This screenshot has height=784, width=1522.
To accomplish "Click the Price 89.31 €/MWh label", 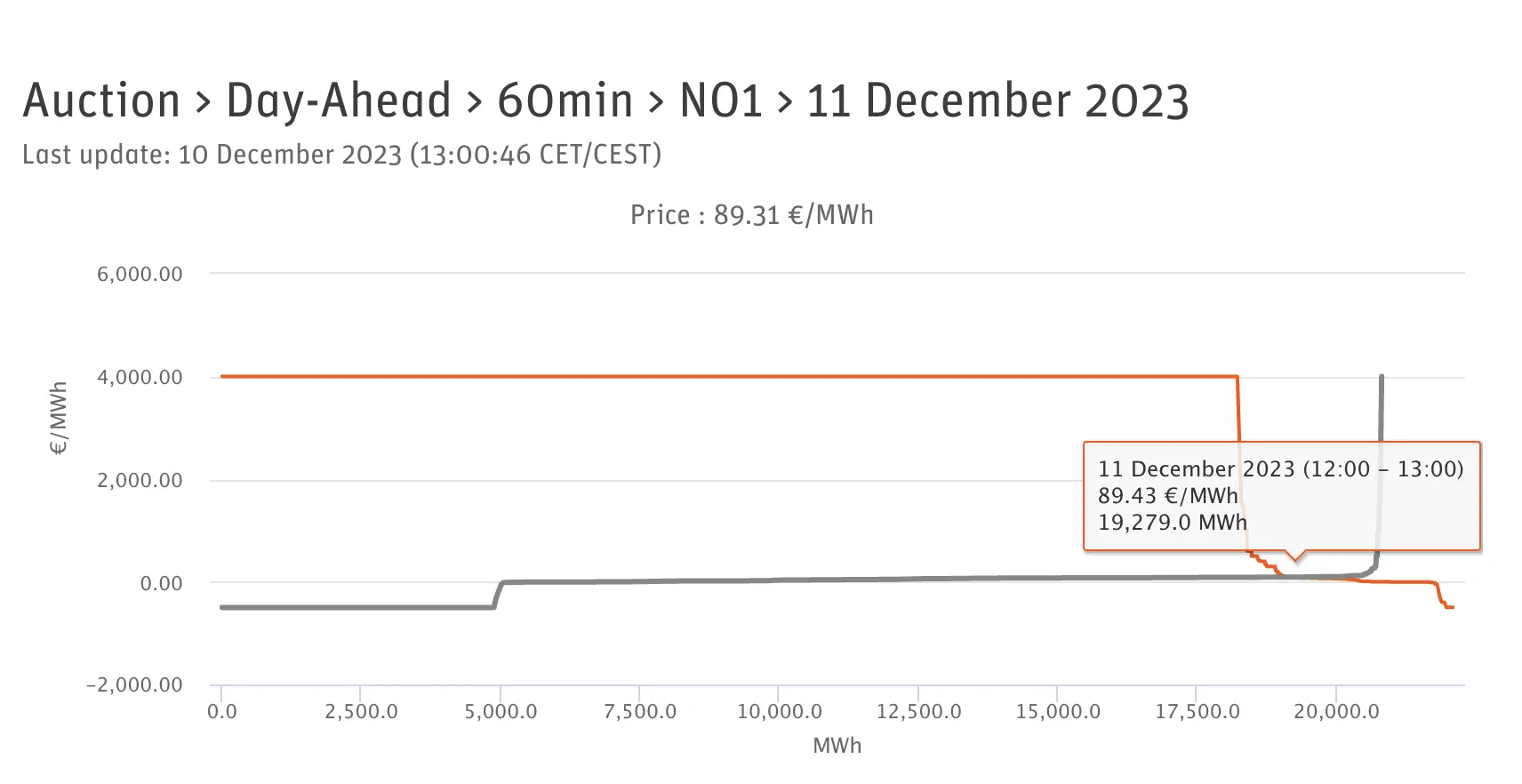I will click(x=752, y=215).
